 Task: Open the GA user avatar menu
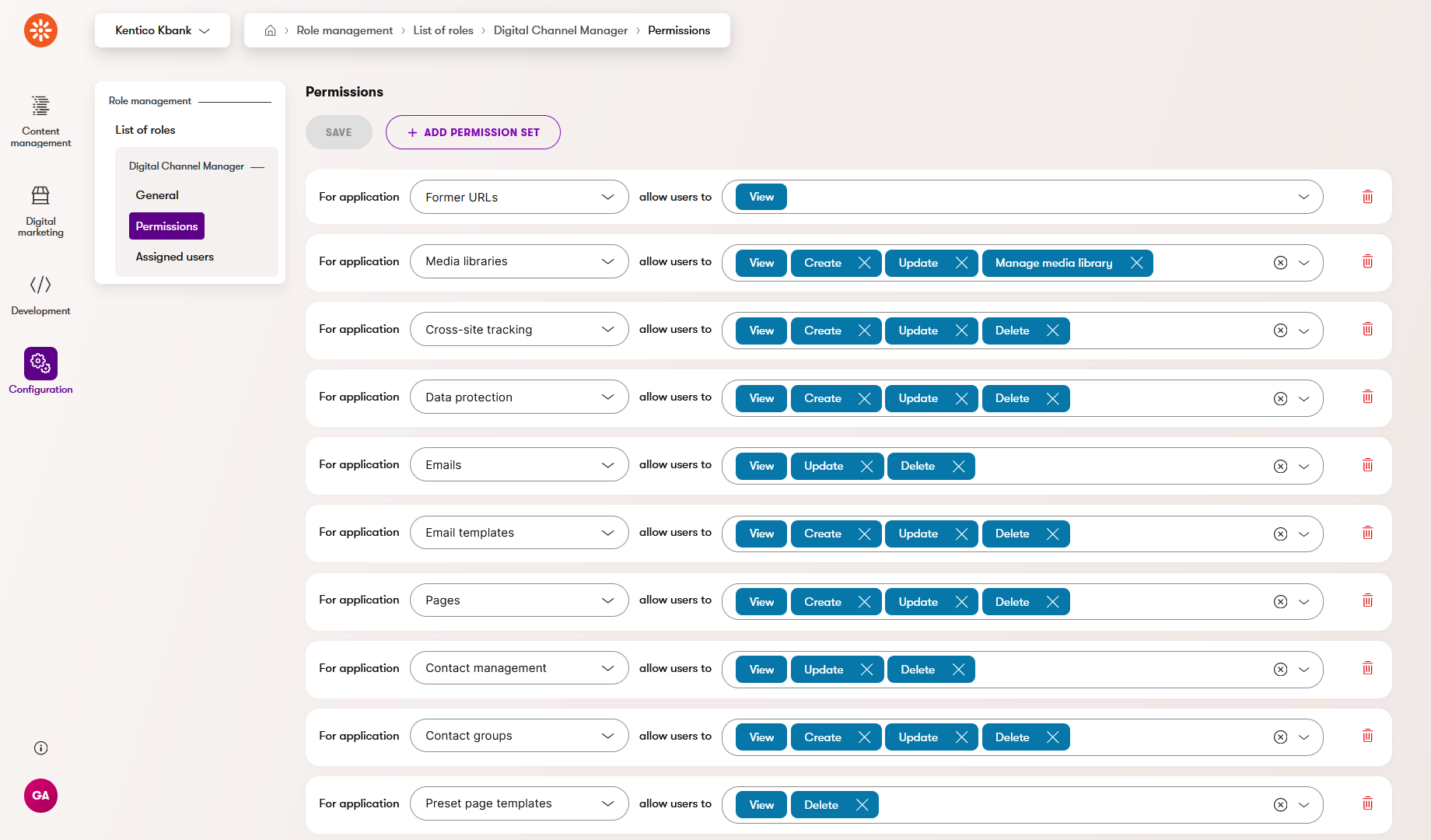pos(40,796)
